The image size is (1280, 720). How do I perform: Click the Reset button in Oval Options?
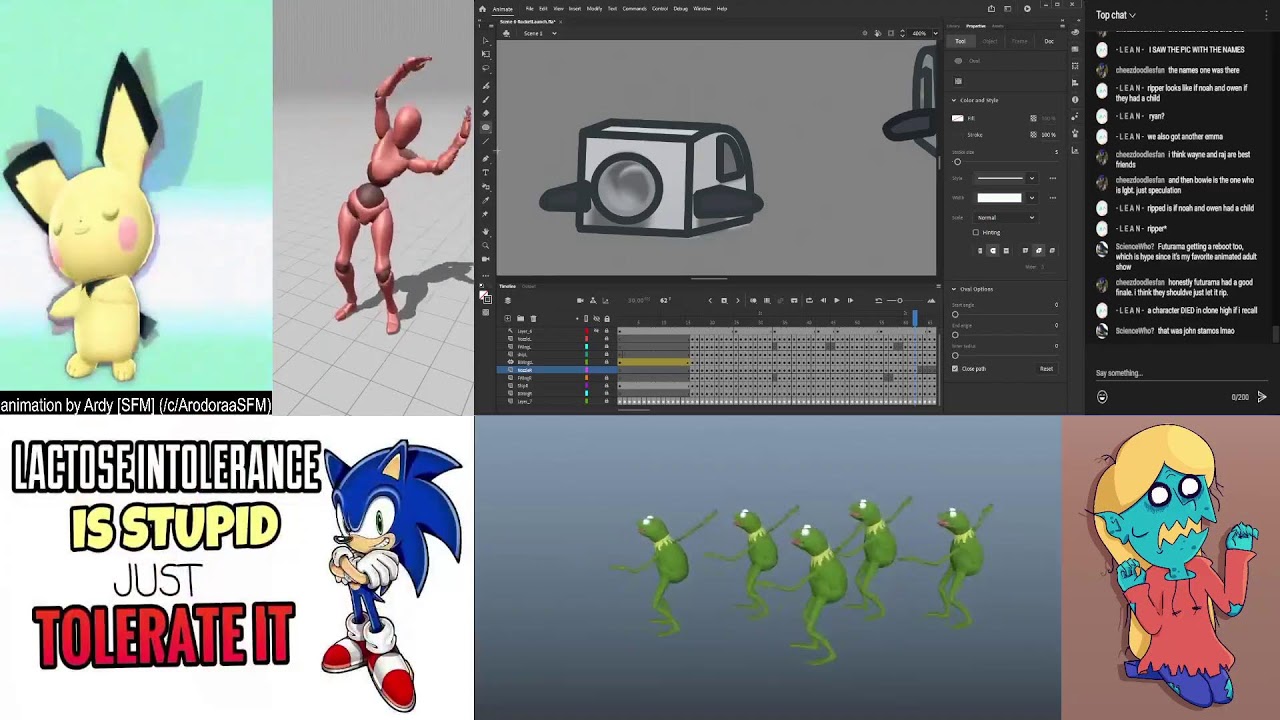pyautogui.click(x=1046, y=368)
